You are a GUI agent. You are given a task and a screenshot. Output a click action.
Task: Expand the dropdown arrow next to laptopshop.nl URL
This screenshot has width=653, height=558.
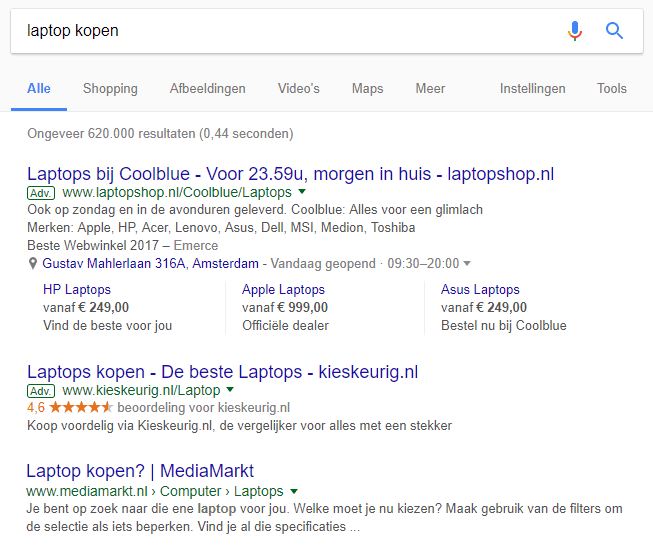[x=302, y=192]
